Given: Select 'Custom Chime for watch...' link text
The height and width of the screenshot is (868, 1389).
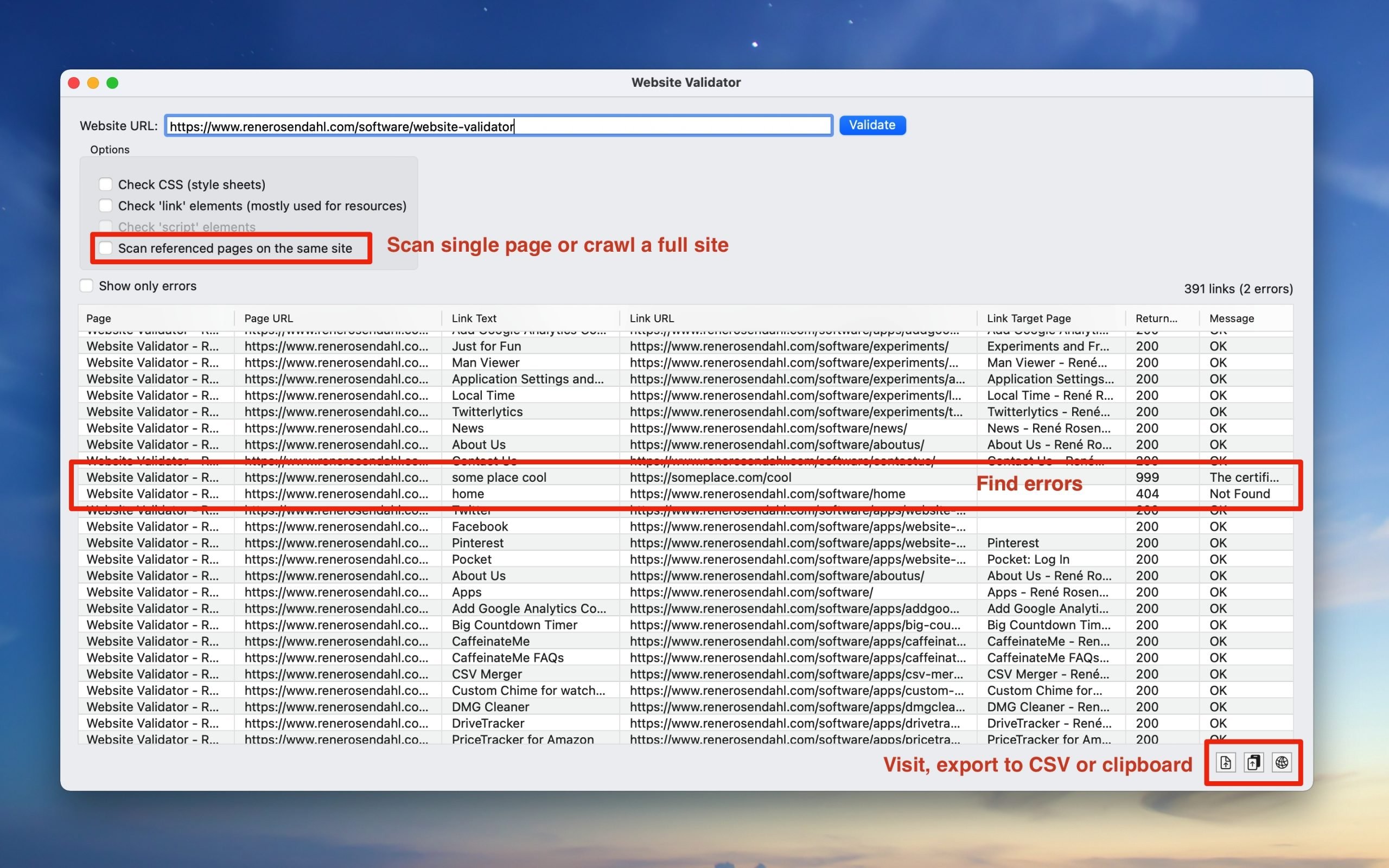Looking at the screenshot, I should (x=528, y=690).
